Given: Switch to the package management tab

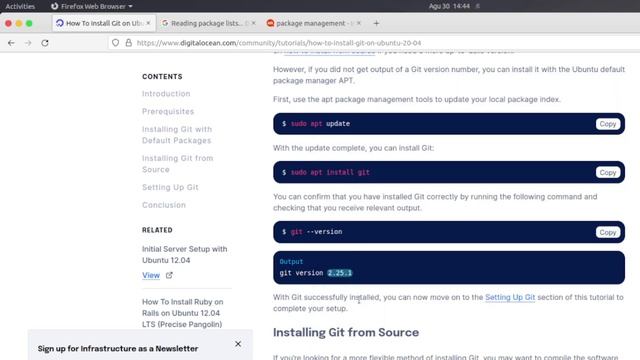Looking at the screenshot, I should pyautogui.click(x=313, y=23).
